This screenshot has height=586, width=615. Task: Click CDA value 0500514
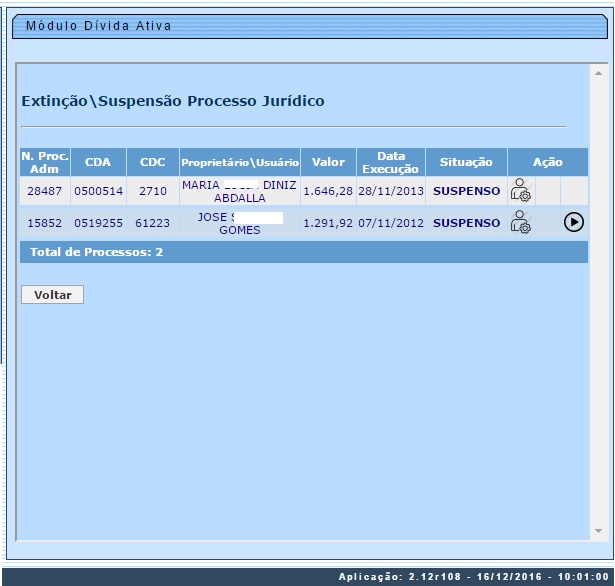(x=98, y=191)
